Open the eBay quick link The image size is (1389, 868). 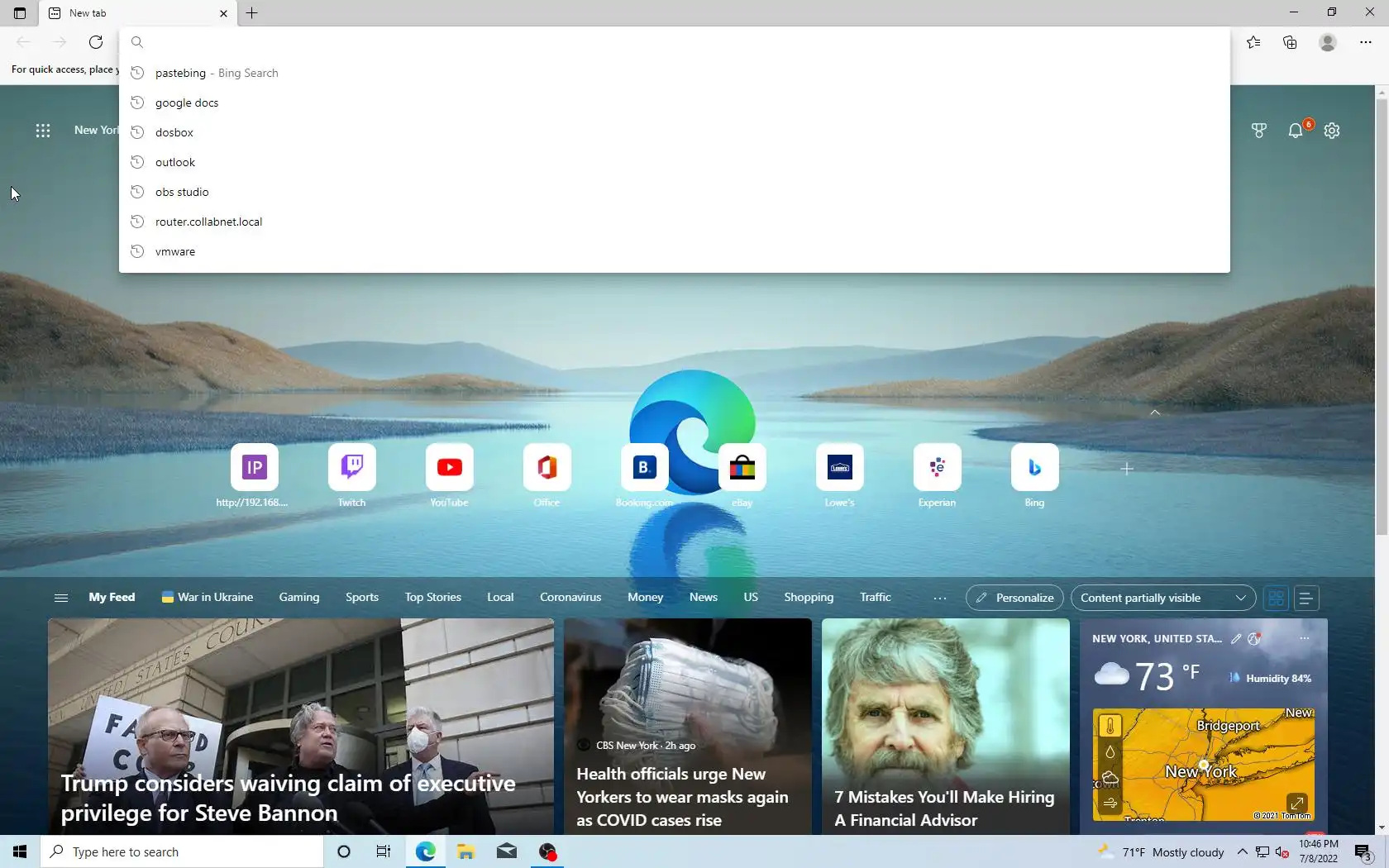[742, 467]
